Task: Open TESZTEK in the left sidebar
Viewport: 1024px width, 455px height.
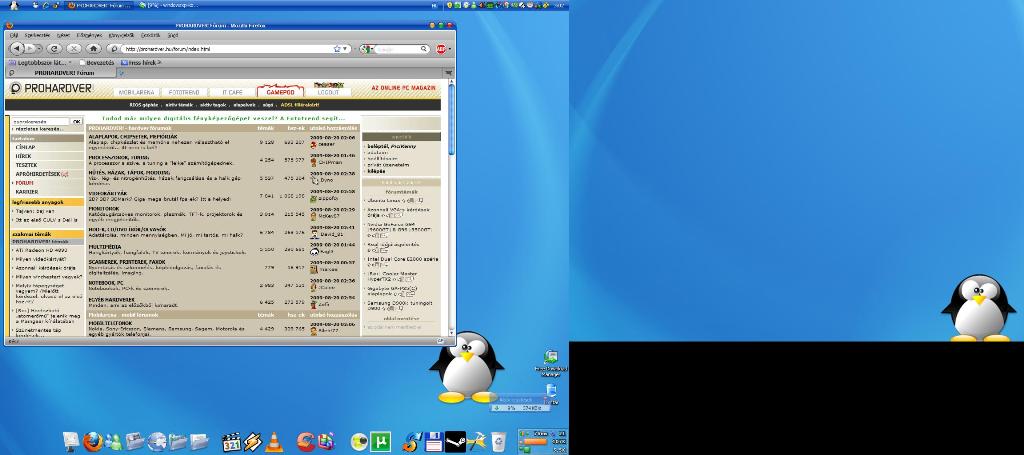Action: pyautogui.click(x=27, y=165)
